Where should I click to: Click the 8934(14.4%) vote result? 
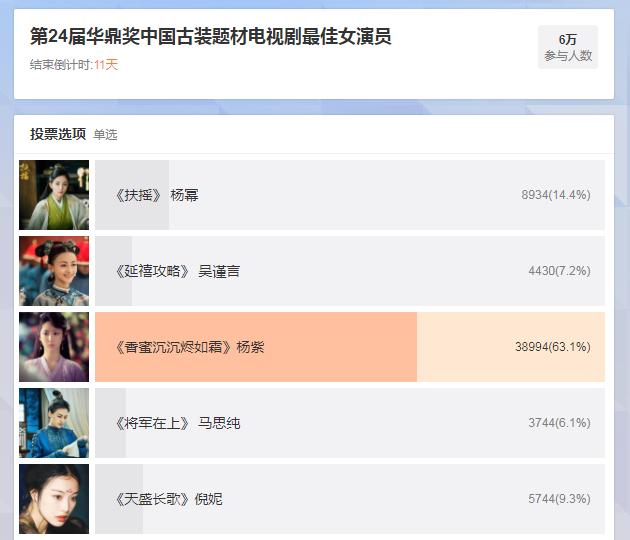555,195
